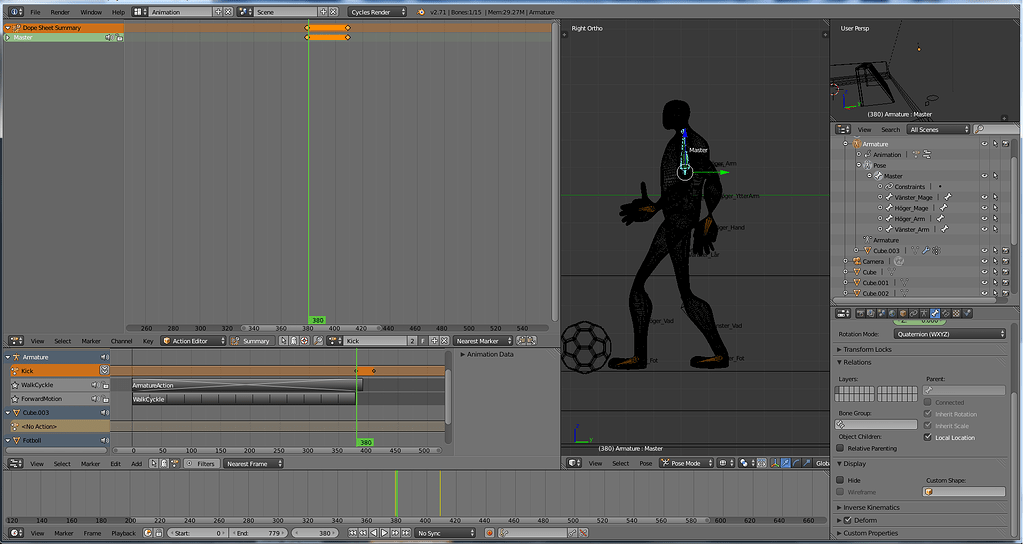1023x544 pixels.
Task: Toggle Relative Parenting checkbox
Action: 840,449
